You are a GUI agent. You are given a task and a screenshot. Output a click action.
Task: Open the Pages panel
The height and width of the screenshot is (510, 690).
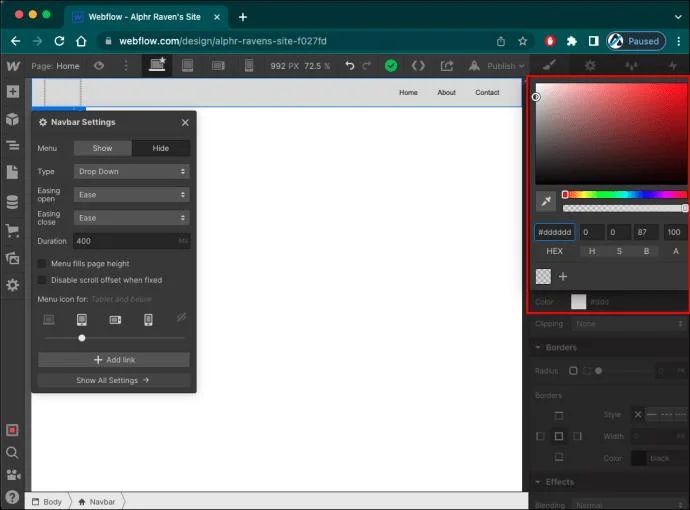pos(12,172)
